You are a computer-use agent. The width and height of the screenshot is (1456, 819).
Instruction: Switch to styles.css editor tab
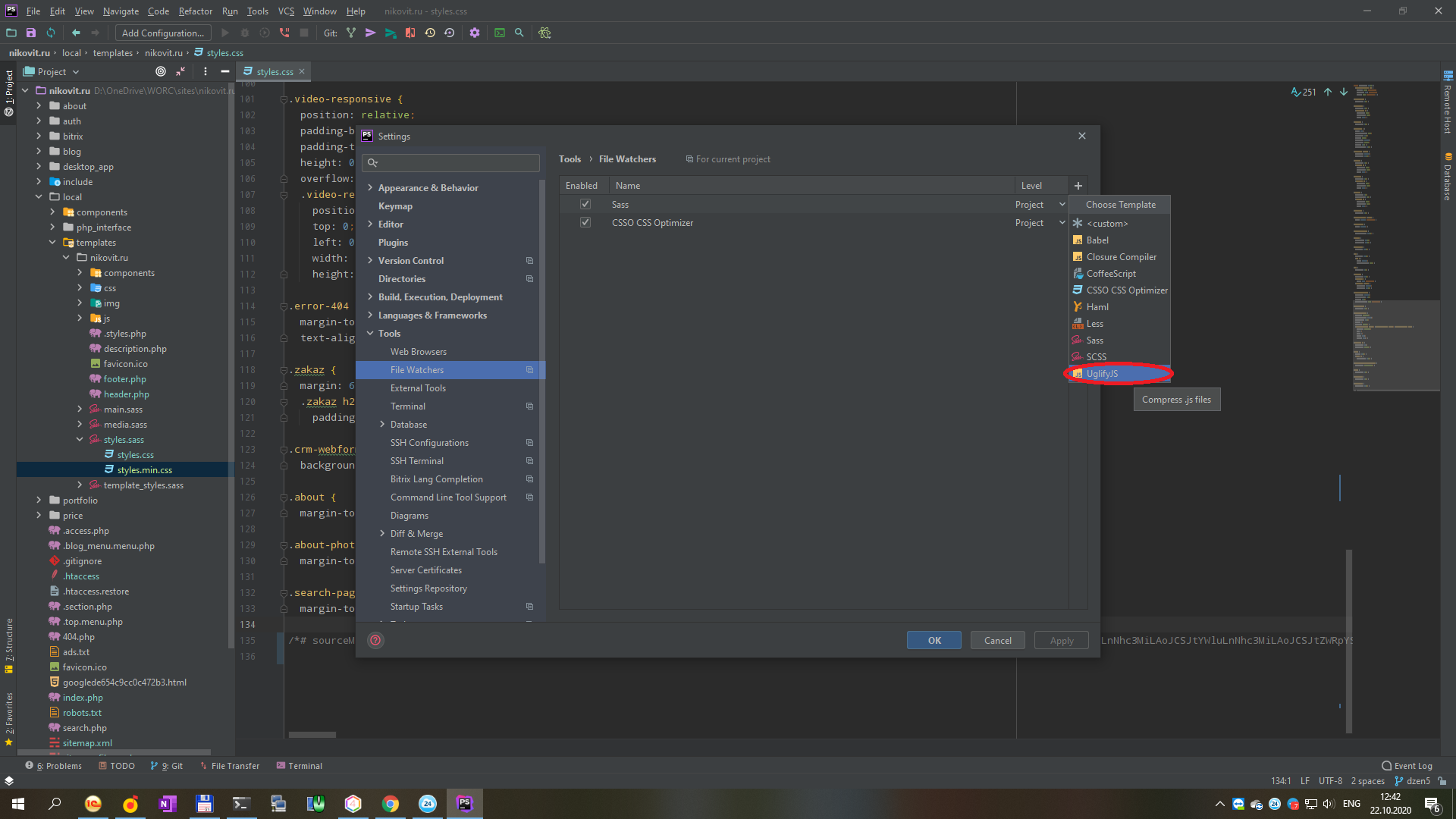274,71
